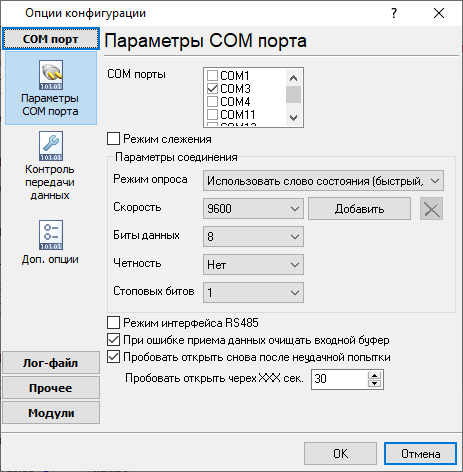The width and height of the screenshot is (463, 472).
Task: Open the Четность dropdown
Action: (x=253, y=265)
